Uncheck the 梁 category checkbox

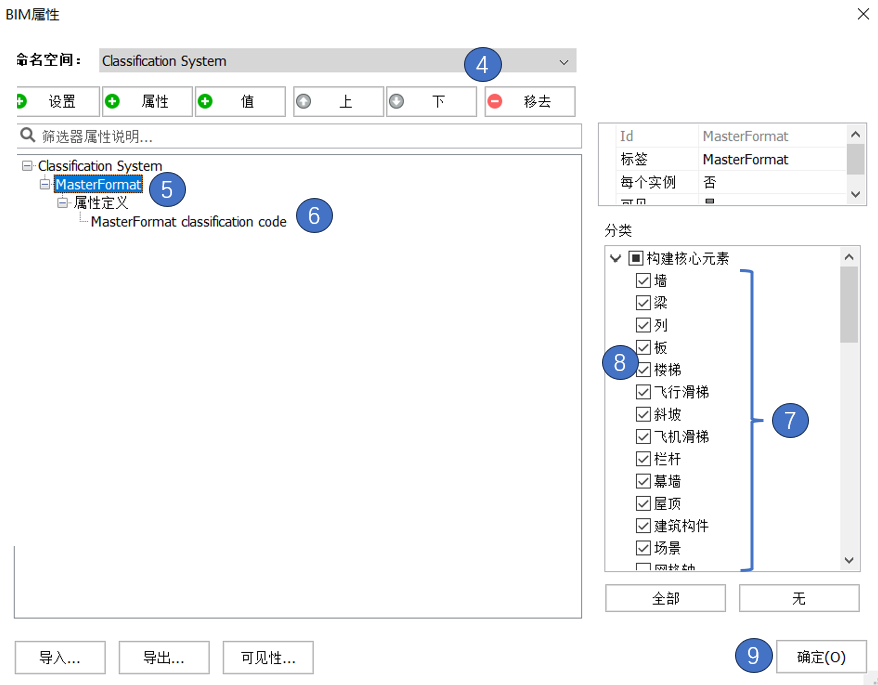tap(643, 302)
